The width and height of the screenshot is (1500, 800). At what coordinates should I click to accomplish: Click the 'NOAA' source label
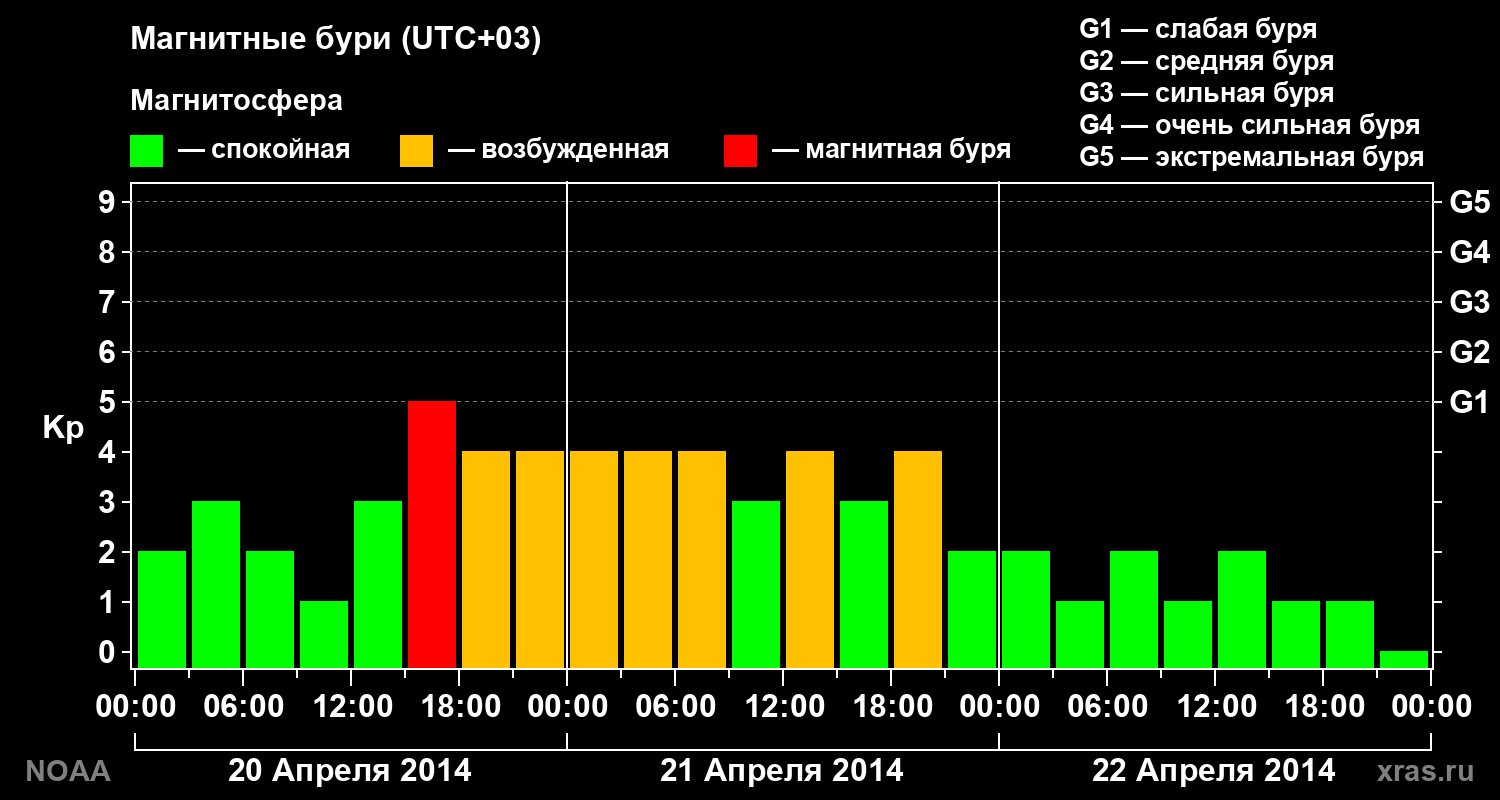click(67, 771)
